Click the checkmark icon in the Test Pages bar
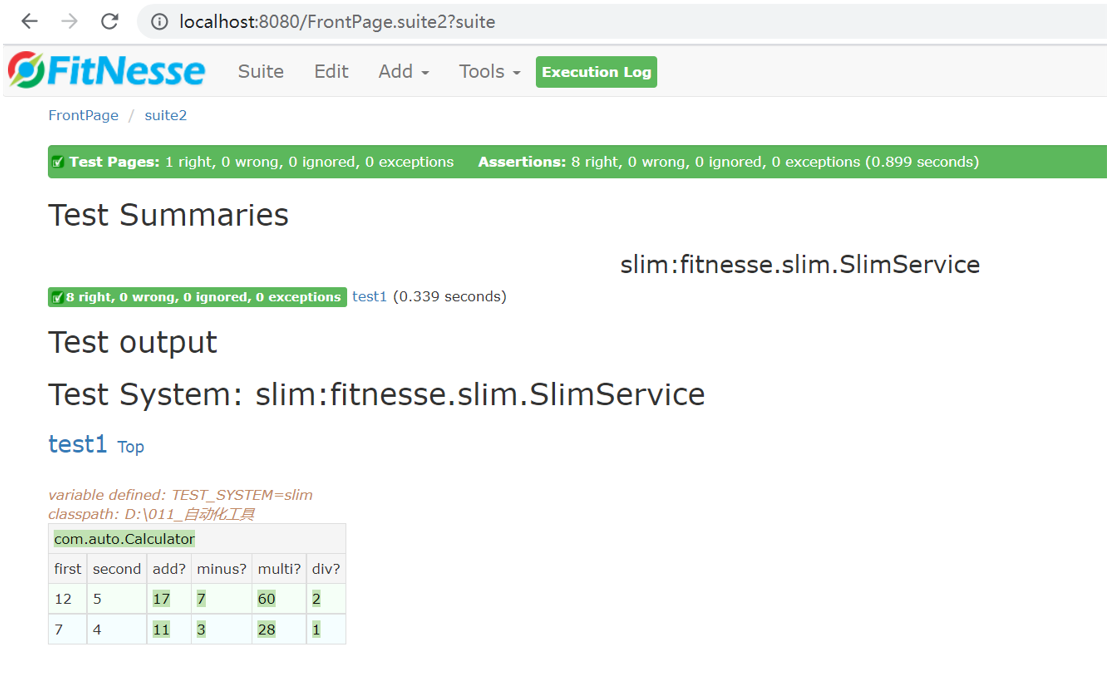Image resolution: width=1110 pixels, height=680 pixels. [59, 162]
